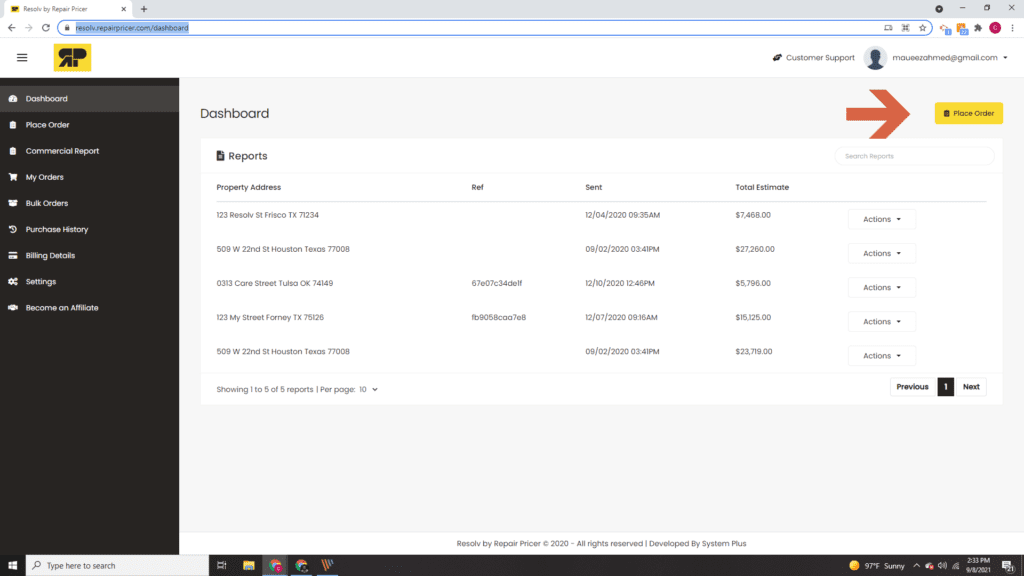Open Settings via the gear icon

tap(13, 281)
